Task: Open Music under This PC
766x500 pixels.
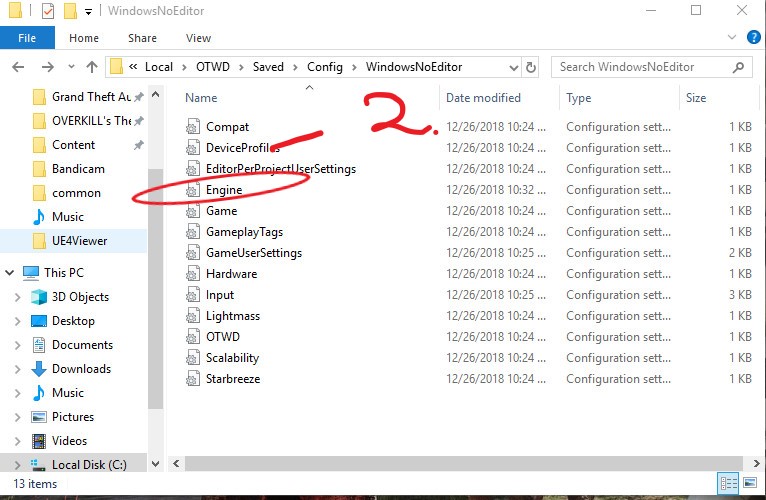Action: (67, 392)
